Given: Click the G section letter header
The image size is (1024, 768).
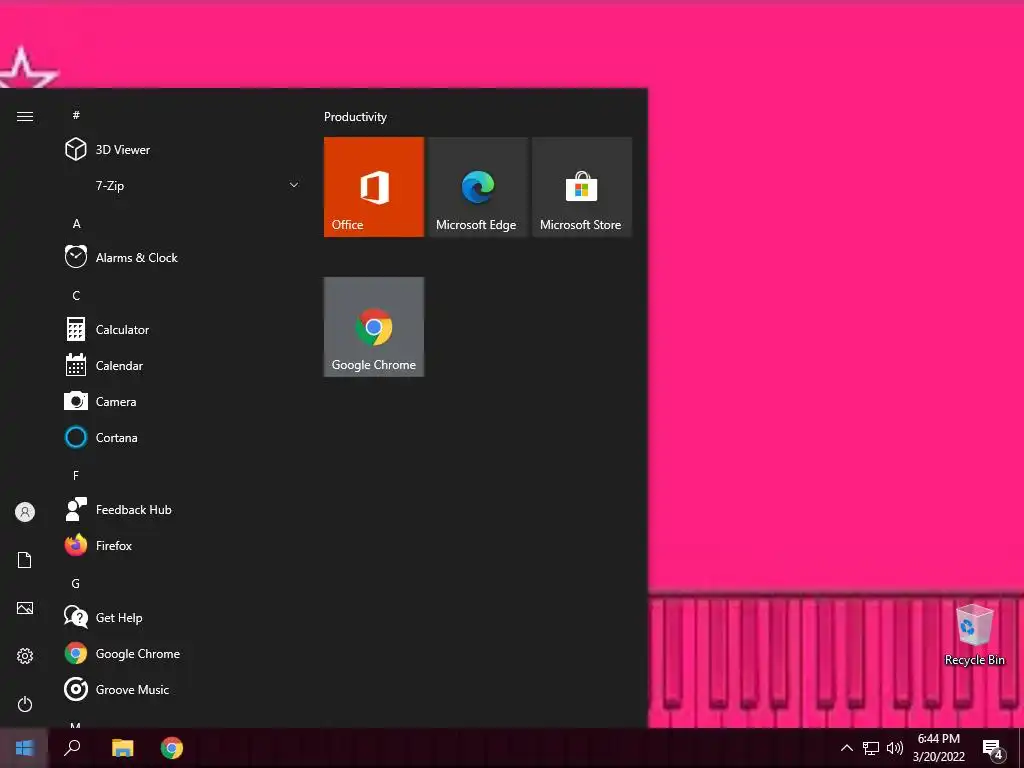Looking at the screenshot, I should 76,583.
